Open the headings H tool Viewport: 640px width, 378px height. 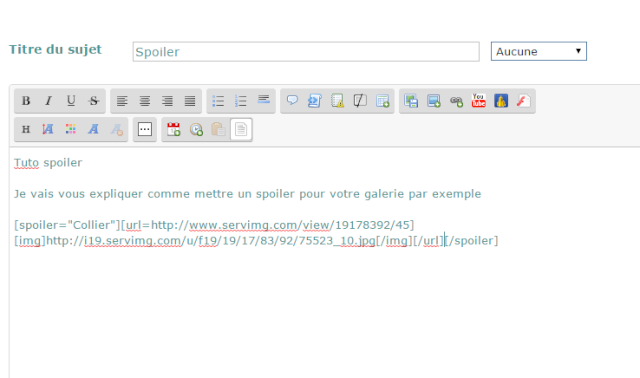26,129
